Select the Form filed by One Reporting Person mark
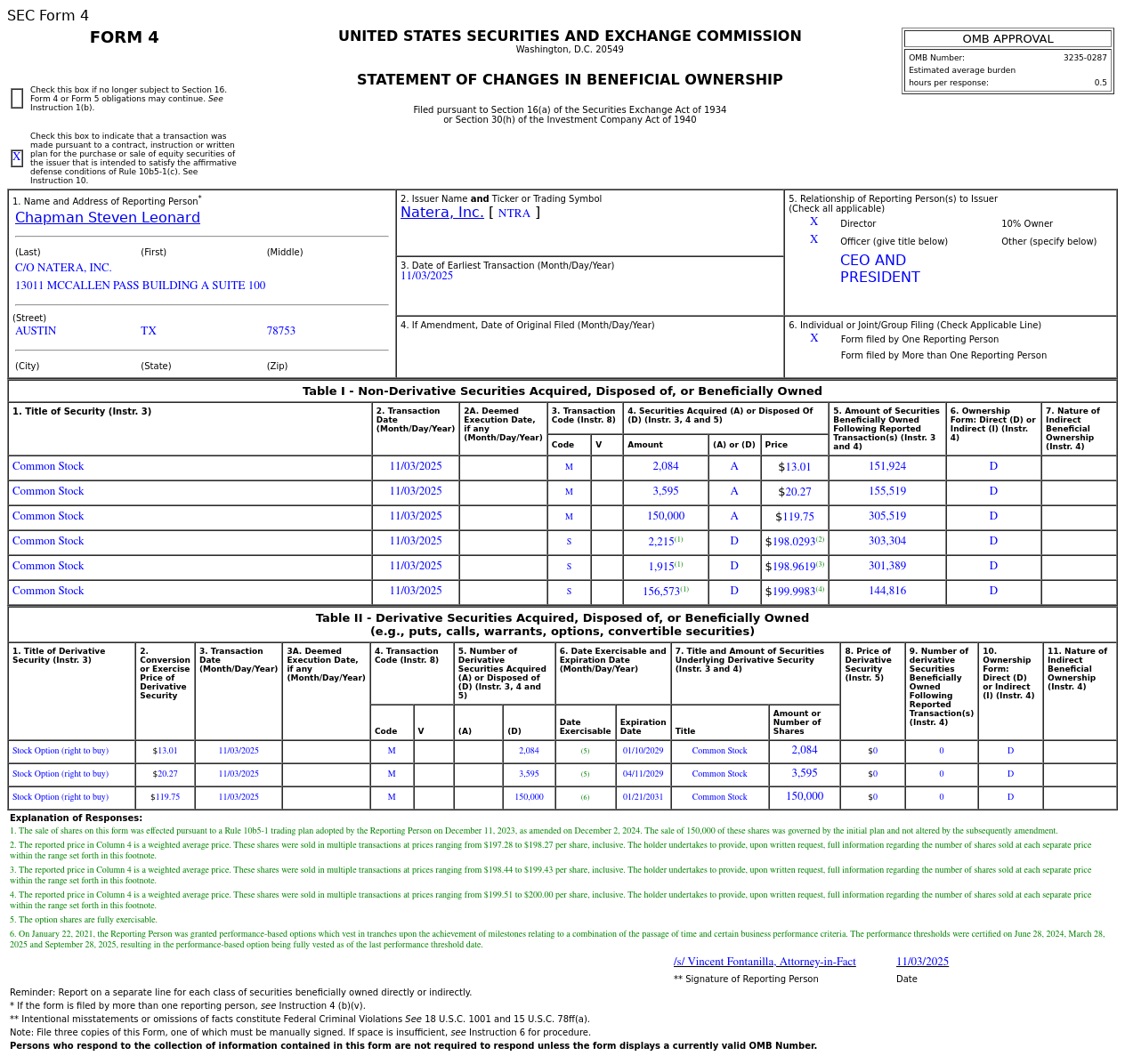The height and width of the screenshot is (1064, 1125). [813, 339]
